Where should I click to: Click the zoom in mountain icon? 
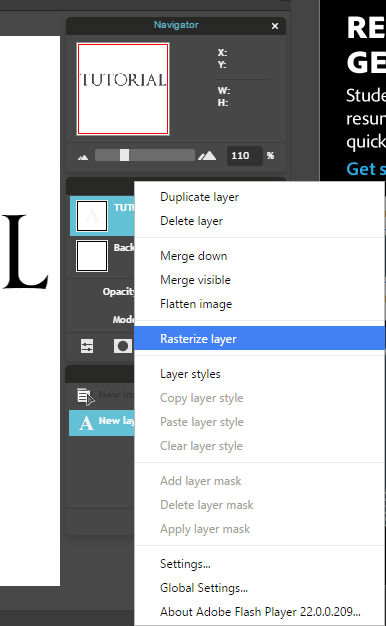click(x=207, y=156)
